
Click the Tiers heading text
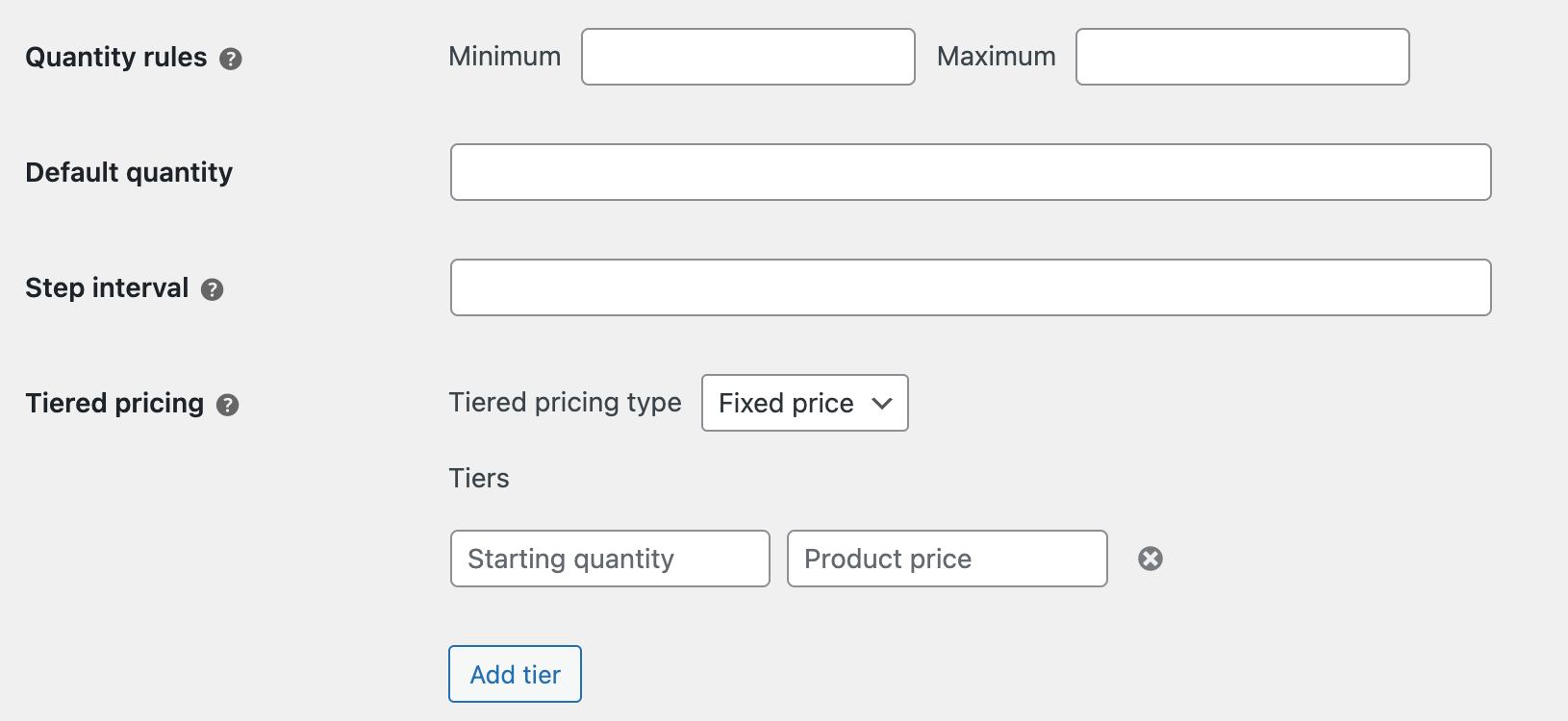coord(479,479)
